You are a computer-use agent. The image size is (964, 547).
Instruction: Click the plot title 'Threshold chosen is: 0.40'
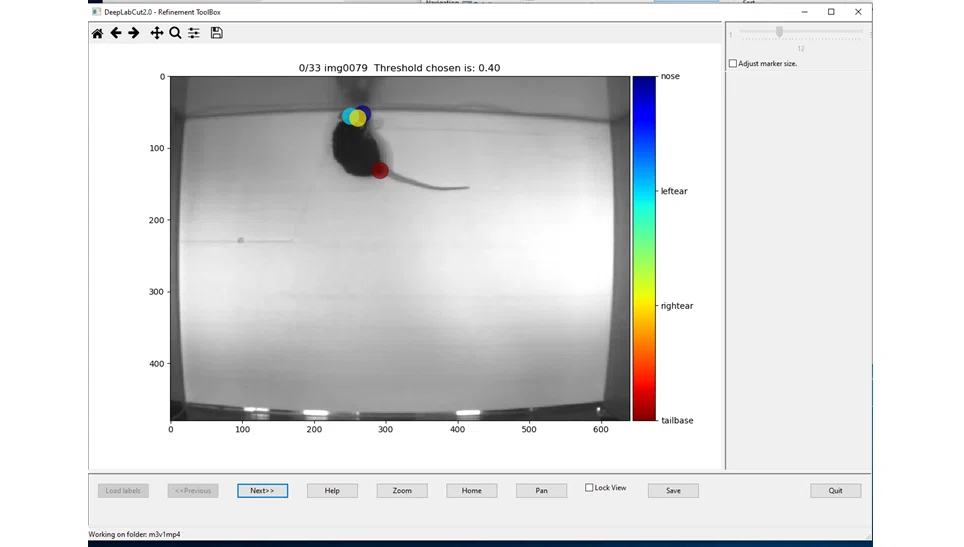437,68
